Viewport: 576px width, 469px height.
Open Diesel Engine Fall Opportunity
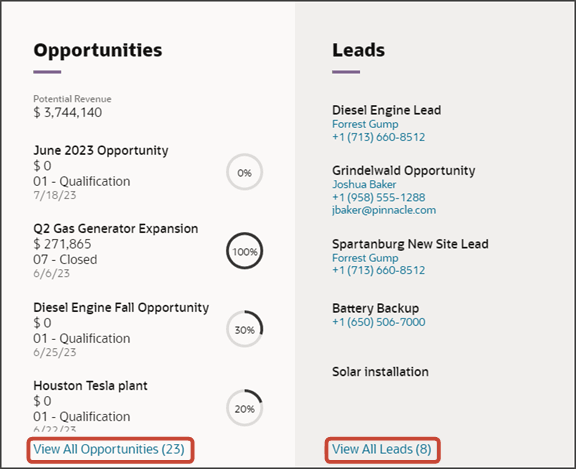click(121, 307)
